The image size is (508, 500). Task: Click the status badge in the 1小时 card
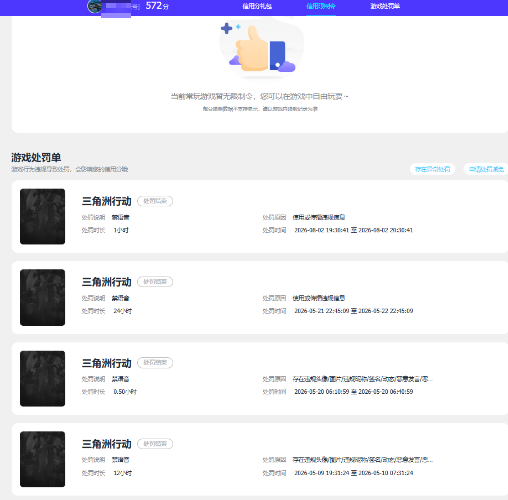[155, 201]
